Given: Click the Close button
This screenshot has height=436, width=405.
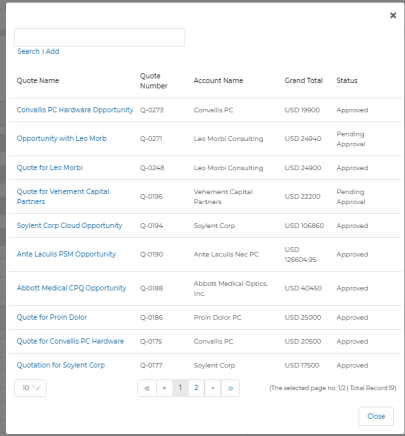Looking at the screenshot, I should (376, 416).
